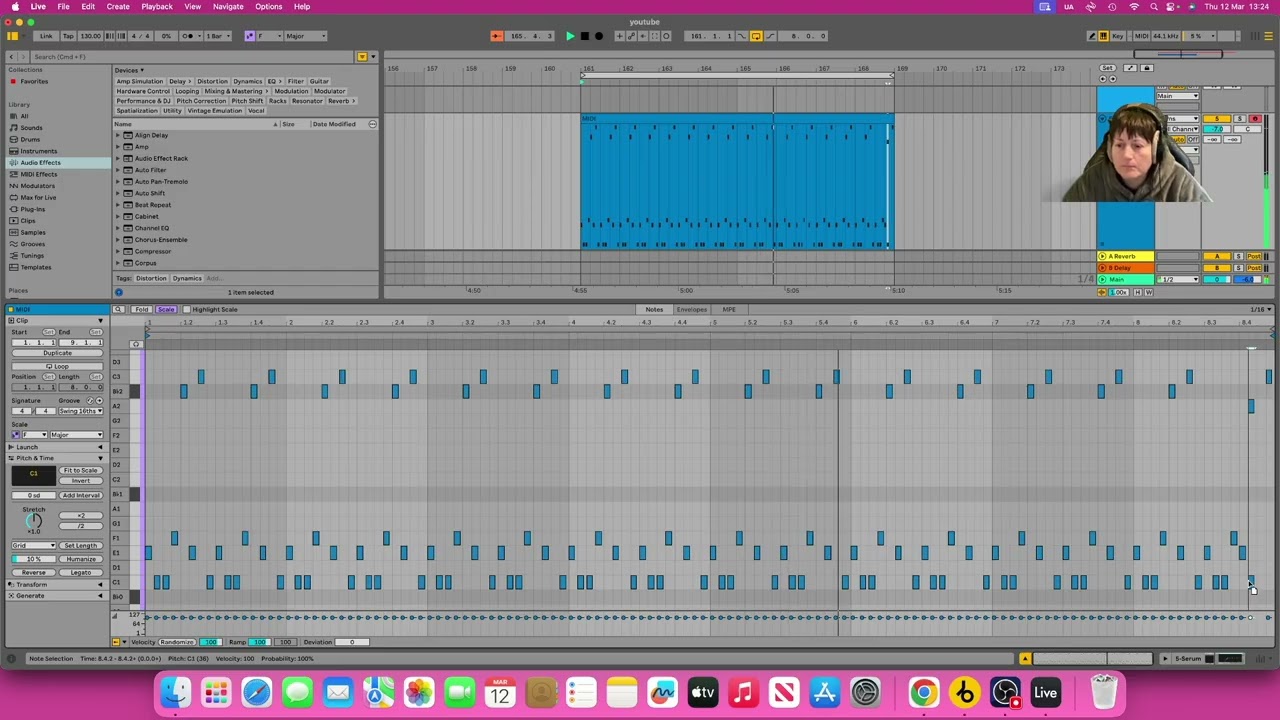
Task: Toggle Scale Mode icon in control bar
Action: [250, 36]
